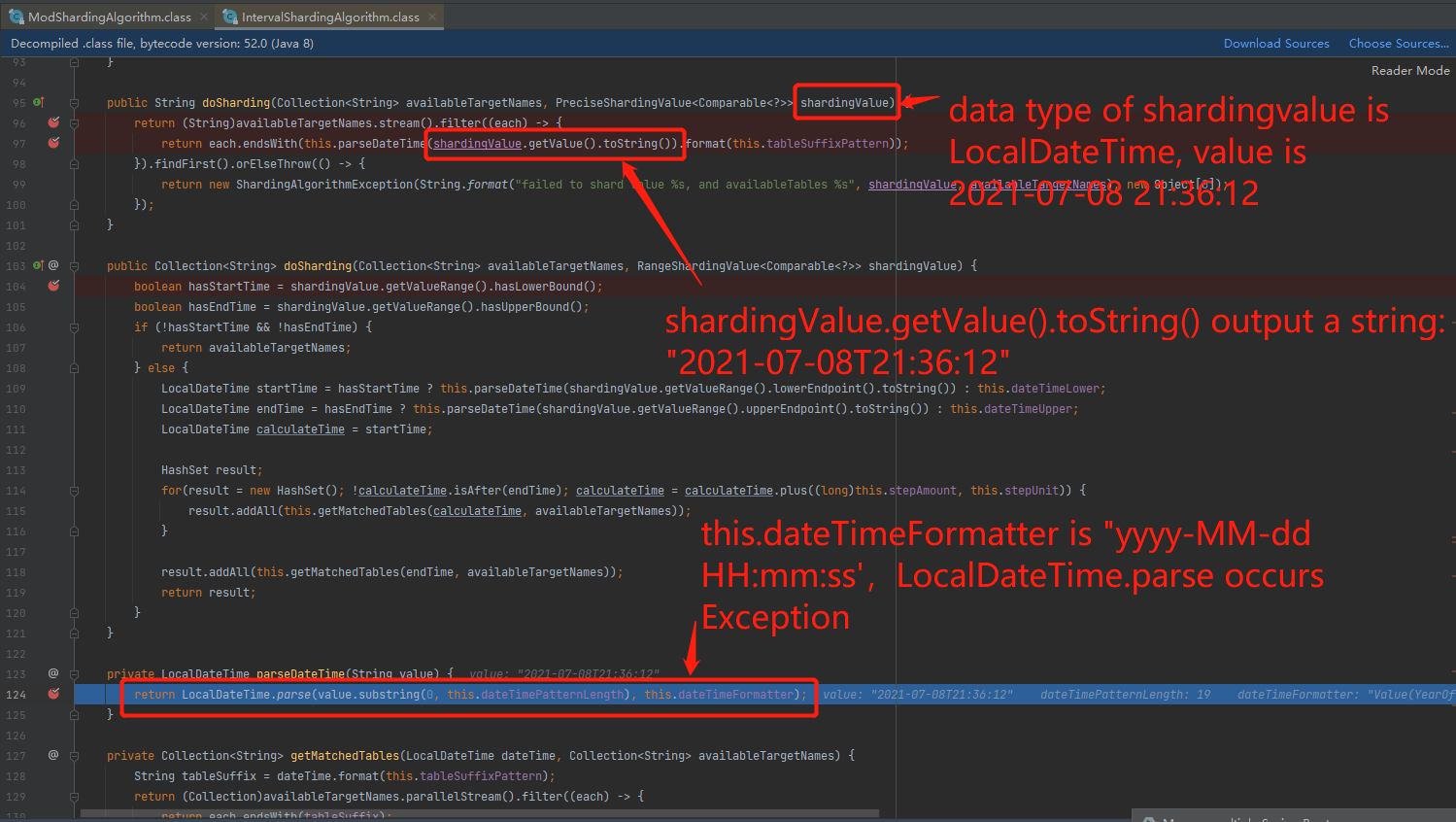
Task: Close the IntervalShardingAlgorithm.class tab
Action: pos(433,16)
